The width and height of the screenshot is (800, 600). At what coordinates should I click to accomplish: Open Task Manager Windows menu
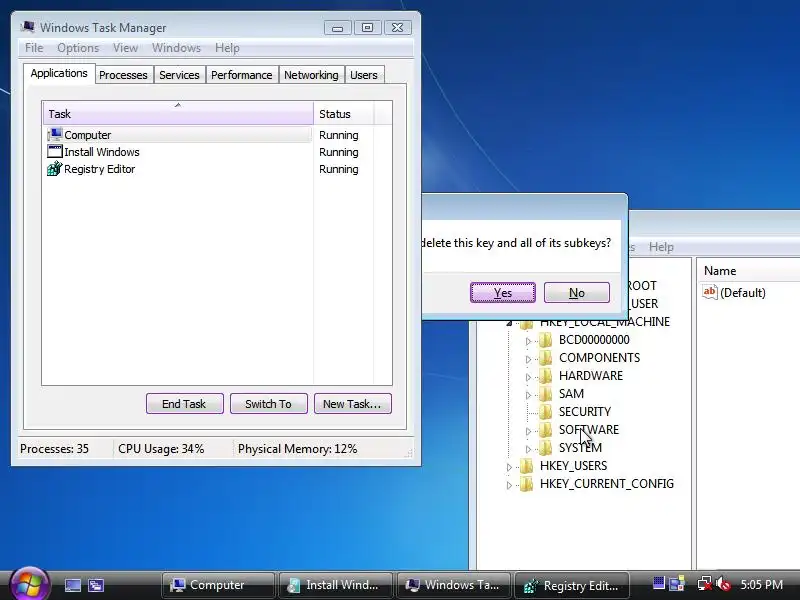click(176, 48)
